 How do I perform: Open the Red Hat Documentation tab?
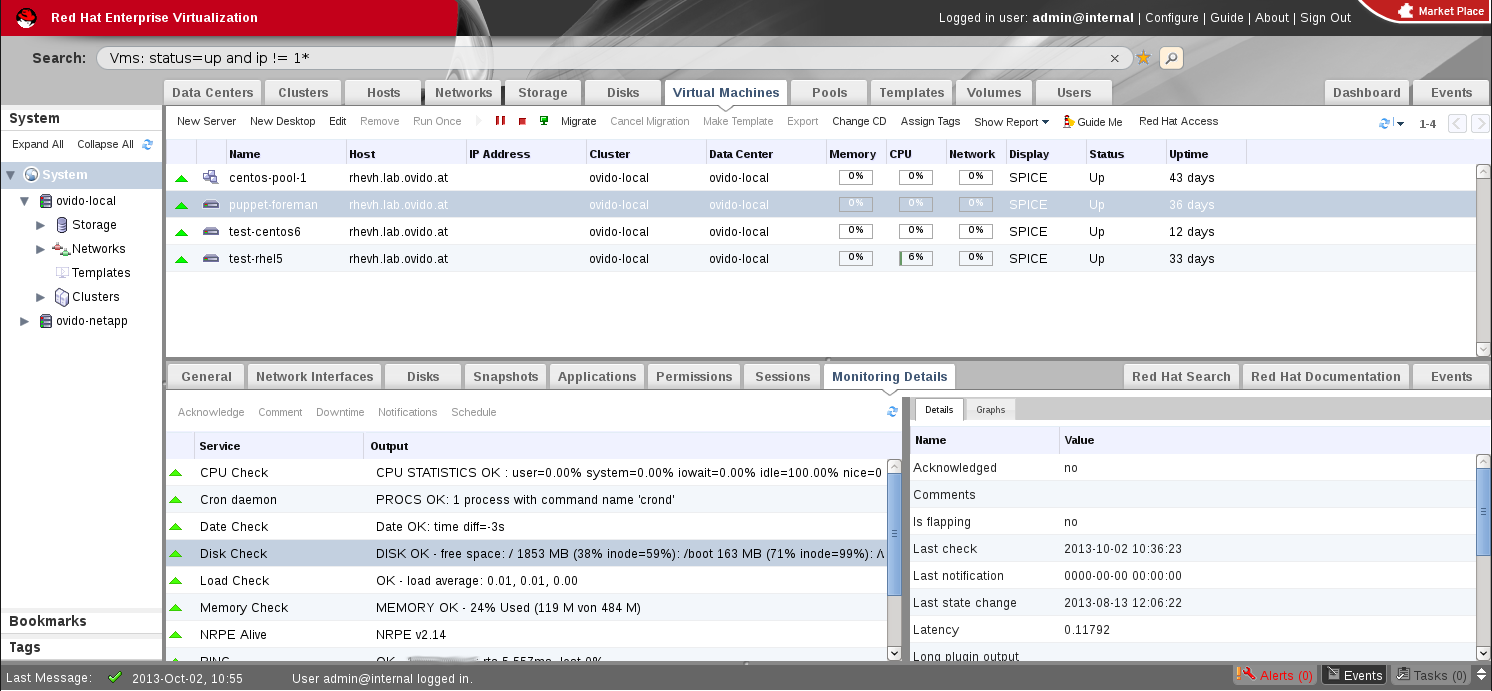1325,377
